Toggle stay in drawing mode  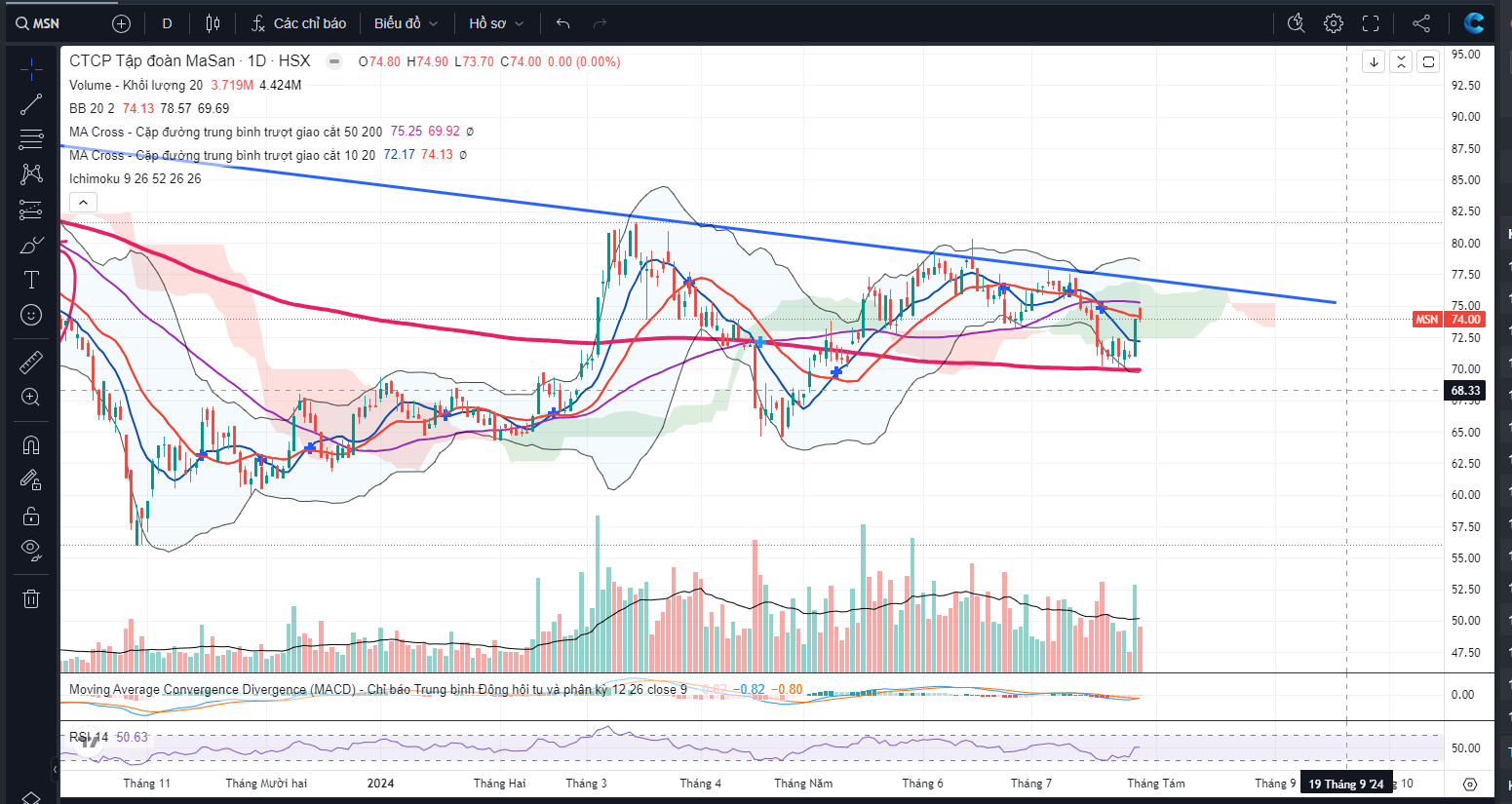pyautogui.click(x=31, y=480)
